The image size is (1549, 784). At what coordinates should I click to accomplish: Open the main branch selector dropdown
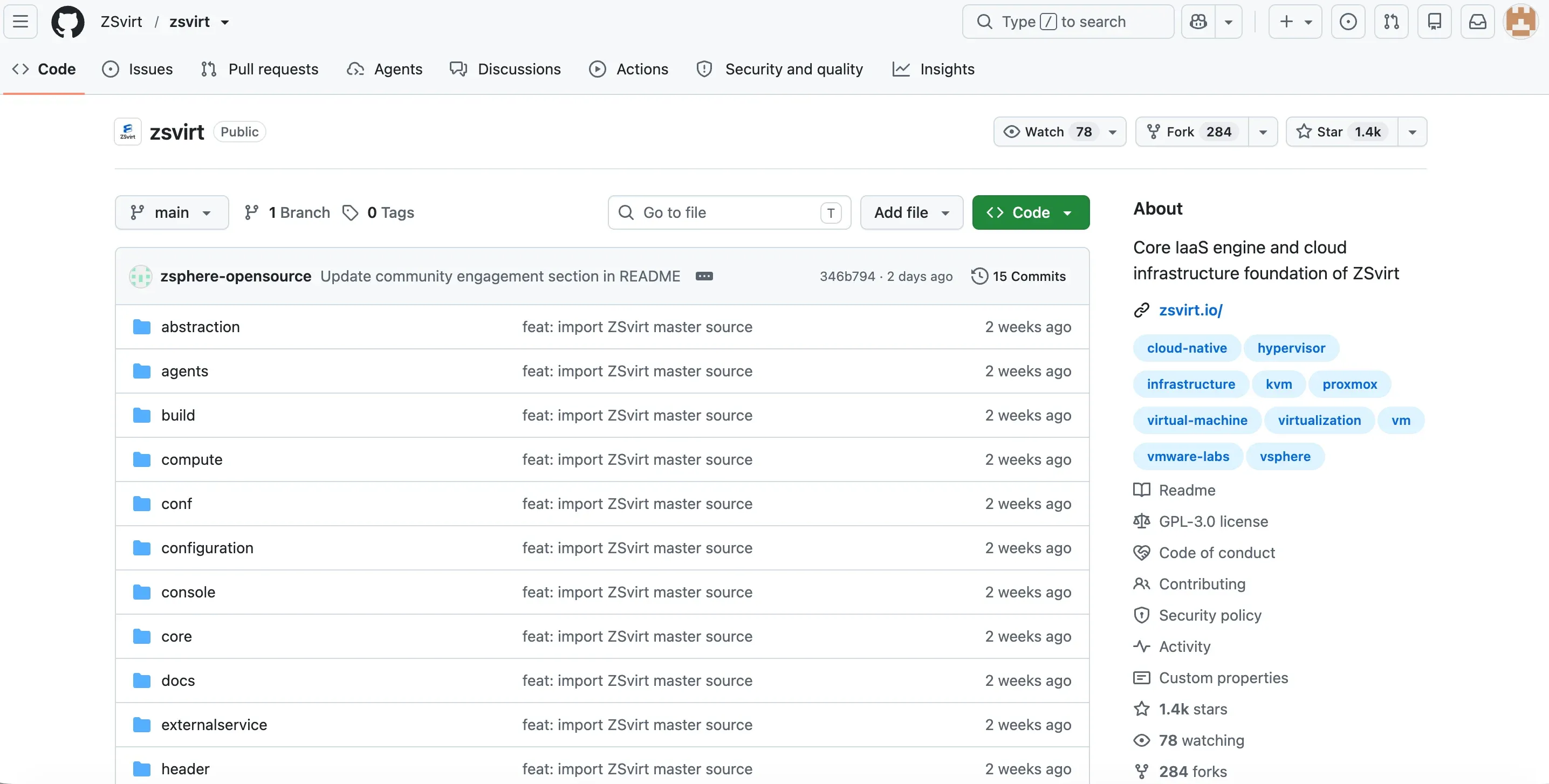[172, 212]
